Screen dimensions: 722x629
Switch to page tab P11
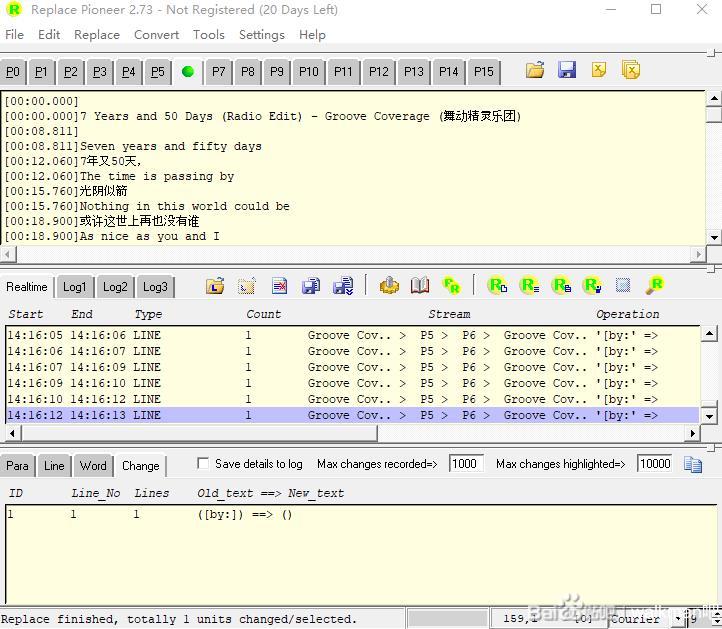(343, 72)
